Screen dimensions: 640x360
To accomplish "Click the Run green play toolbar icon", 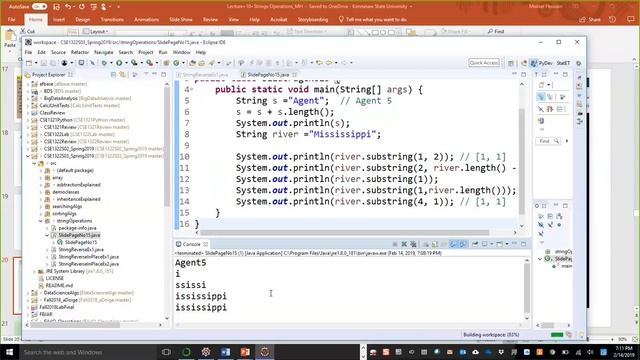I will tap(119, 63).
